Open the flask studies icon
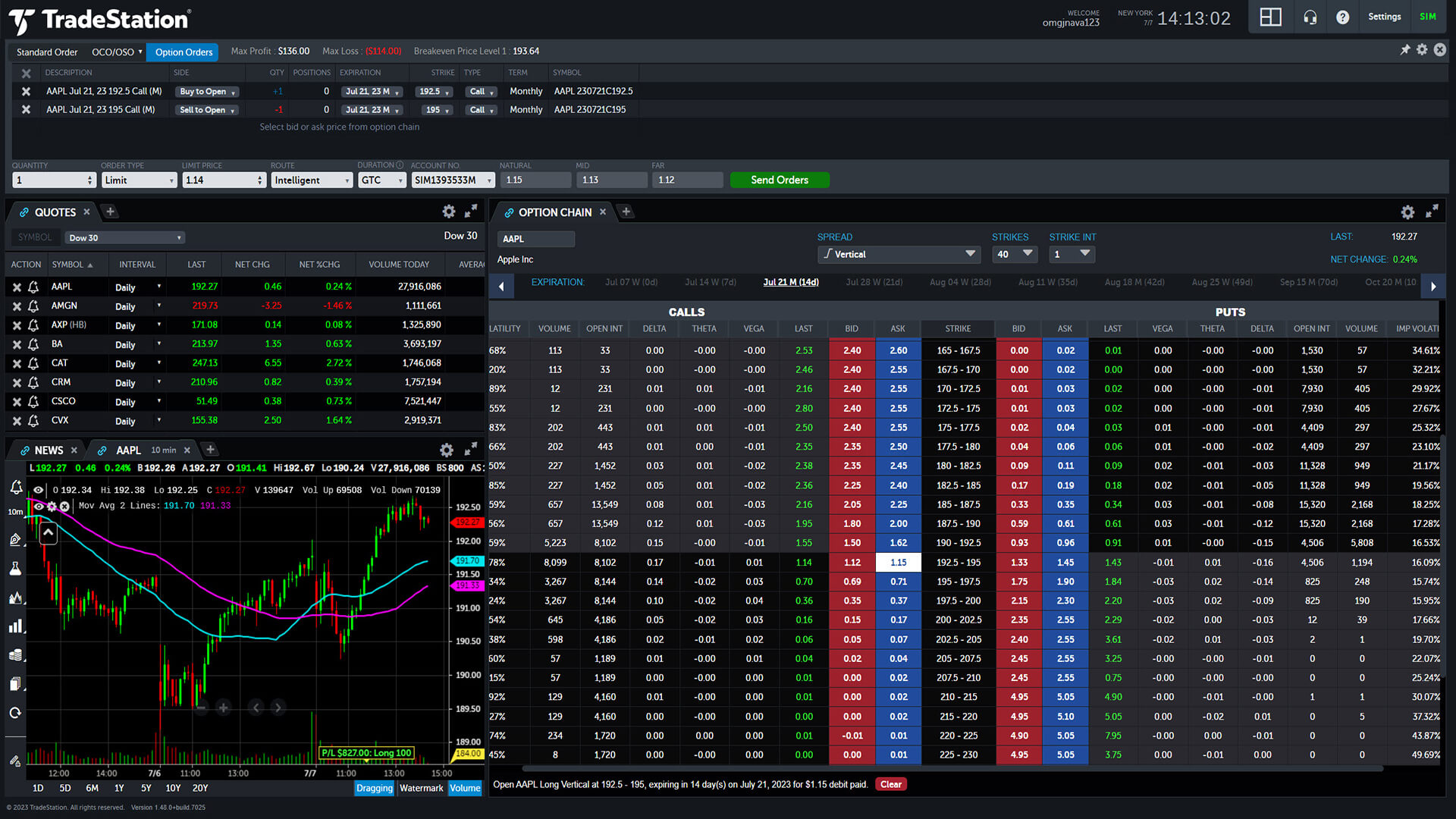Viewport: 1456px width, 819px height. pos(16,569)
